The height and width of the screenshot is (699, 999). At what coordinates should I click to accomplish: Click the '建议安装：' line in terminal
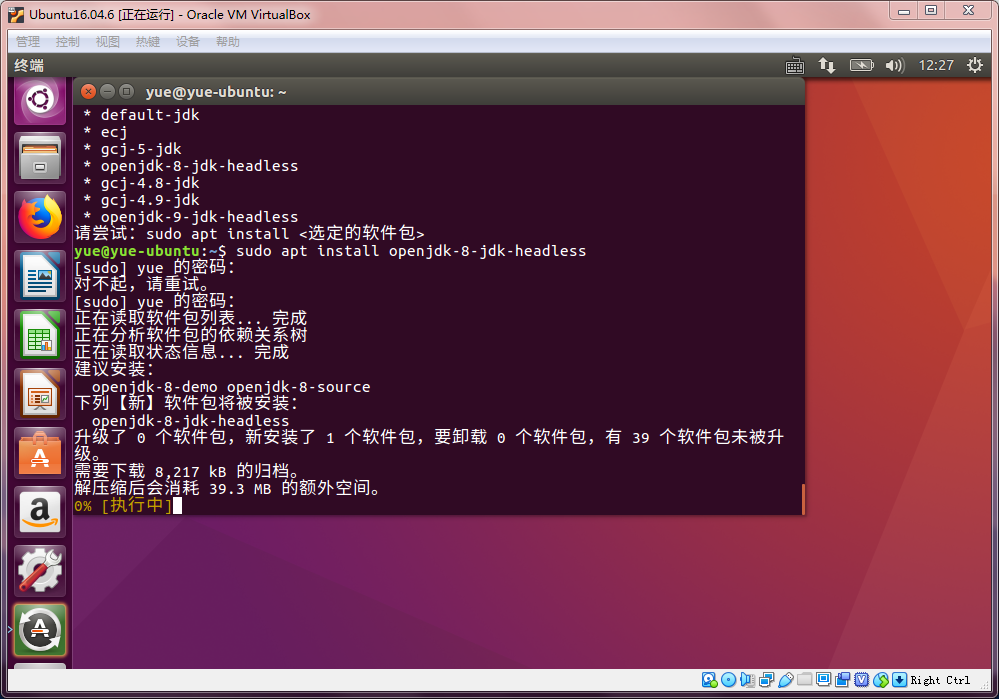(x=114, y=369)
